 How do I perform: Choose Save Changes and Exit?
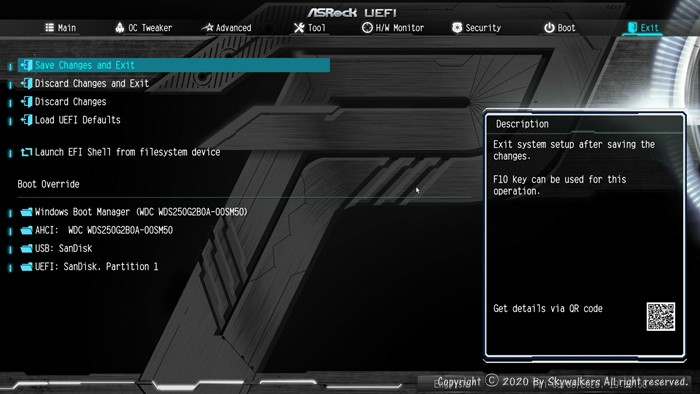[x=174, y=65]
